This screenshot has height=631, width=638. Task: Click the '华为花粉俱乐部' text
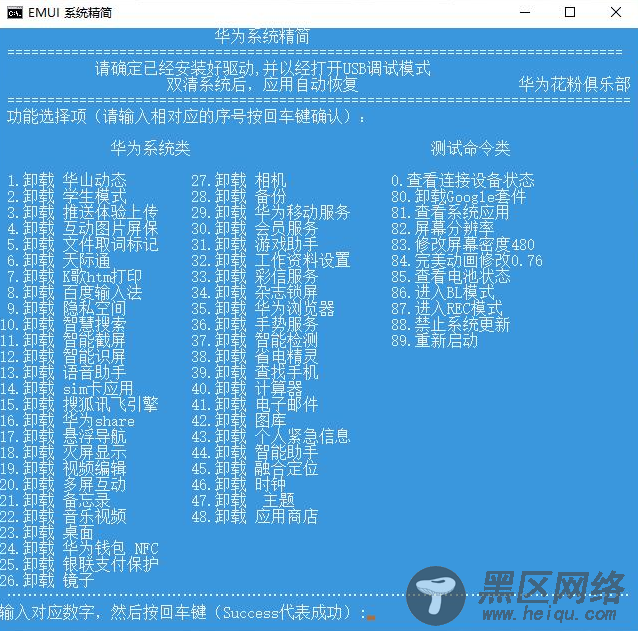pos(575,85)
